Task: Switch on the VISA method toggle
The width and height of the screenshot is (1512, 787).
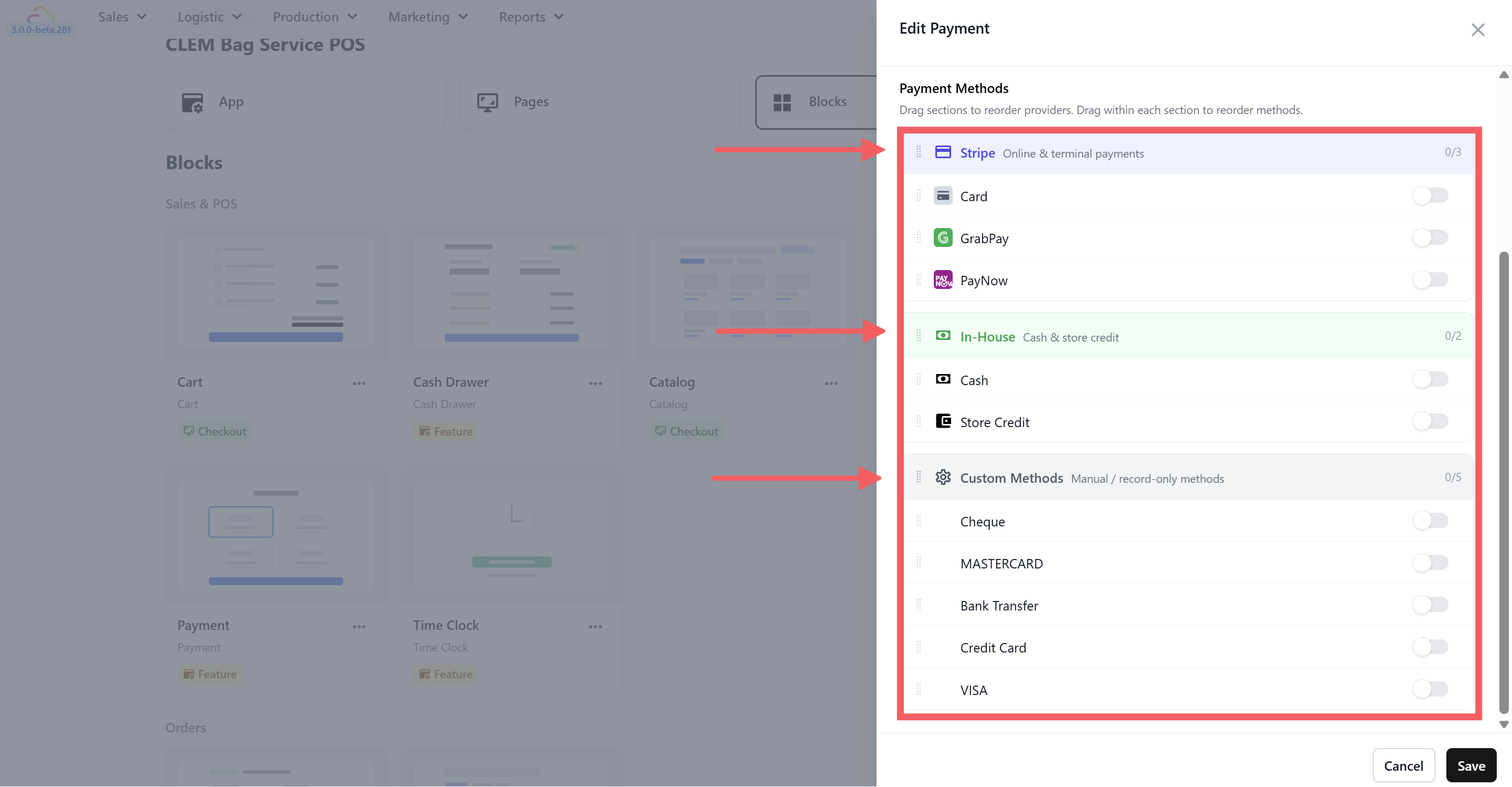Action: [x=1430, y=689]
